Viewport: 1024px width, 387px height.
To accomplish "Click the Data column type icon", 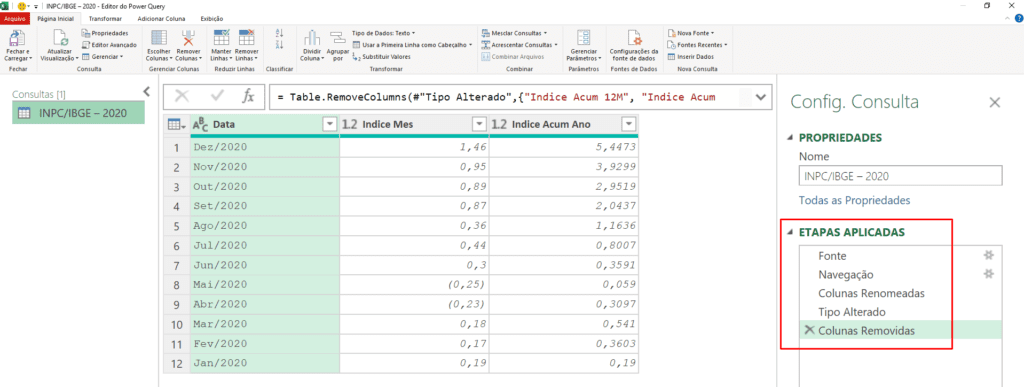I will tap(201, 124).
